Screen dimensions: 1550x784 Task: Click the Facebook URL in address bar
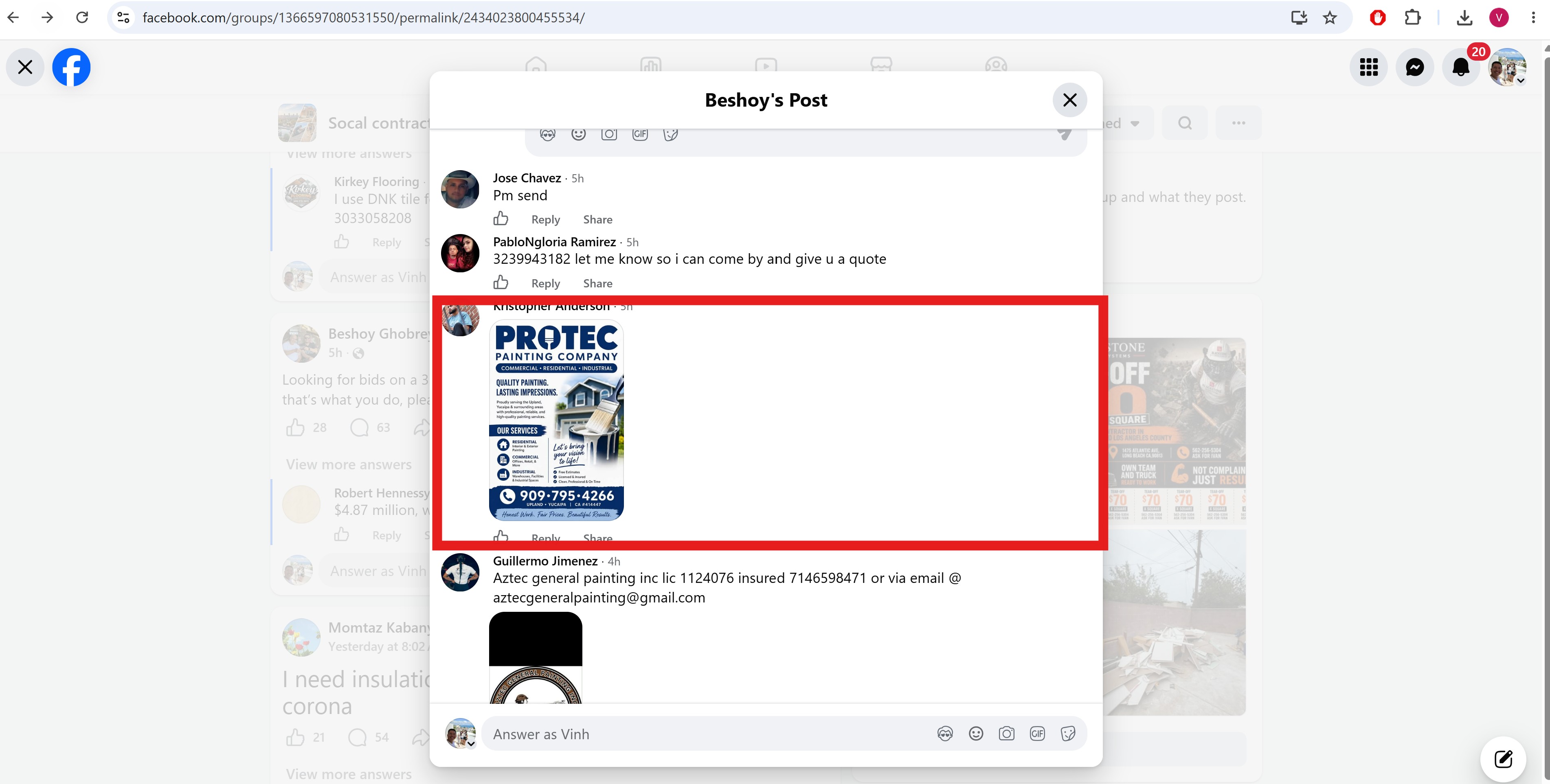[x=363, y=18]
